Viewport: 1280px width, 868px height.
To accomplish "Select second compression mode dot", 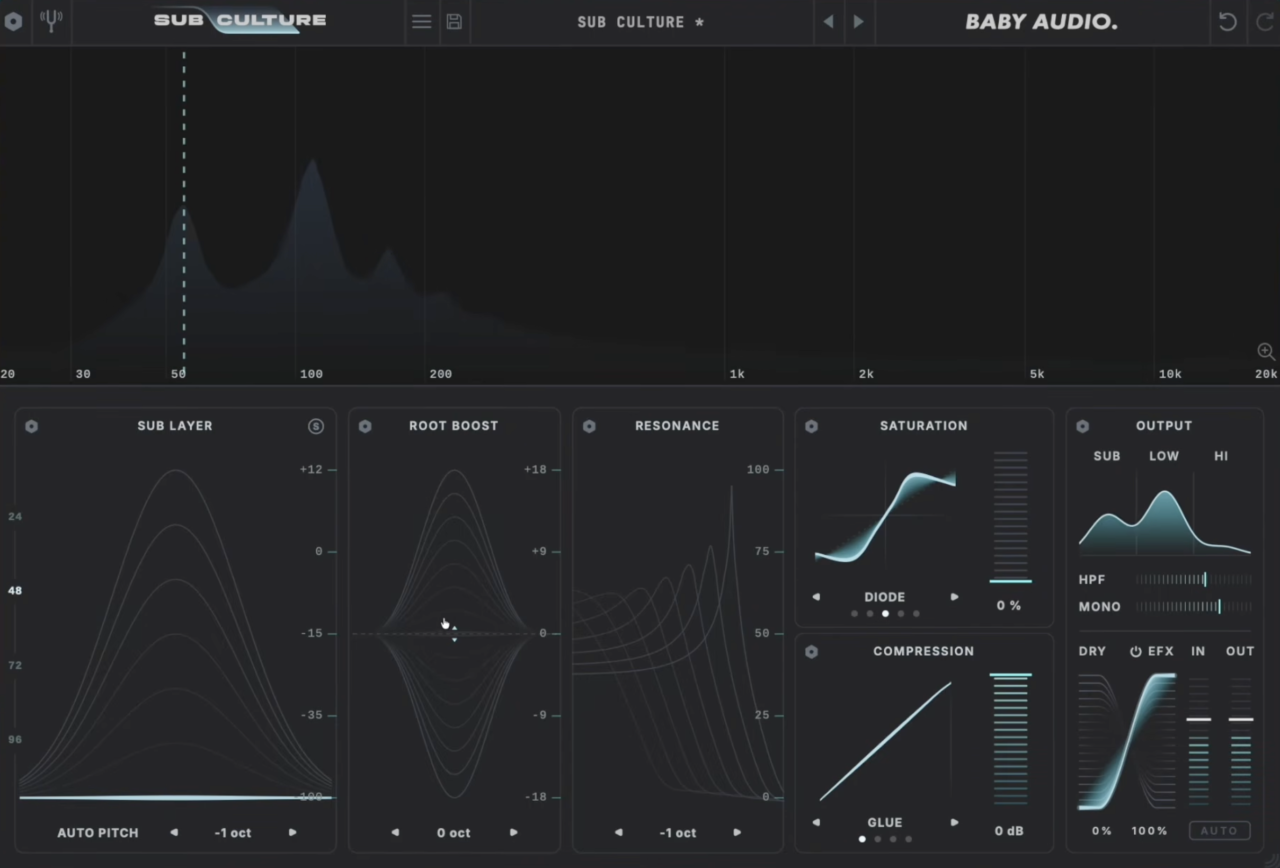I will tap(878, 839).
